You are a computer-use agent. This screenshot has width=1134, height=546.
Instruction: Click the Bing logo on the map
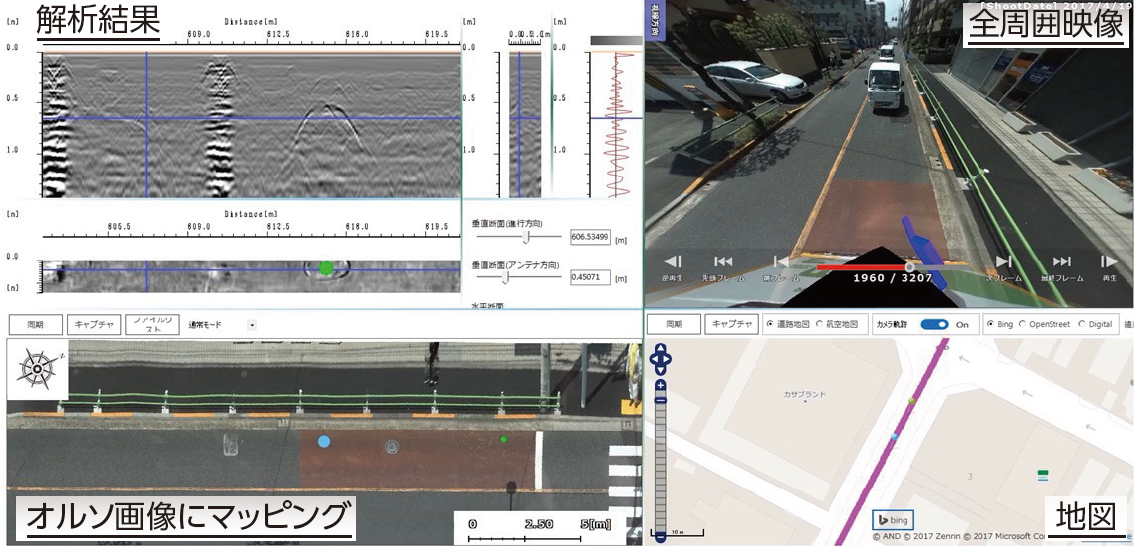pos(892,520)
